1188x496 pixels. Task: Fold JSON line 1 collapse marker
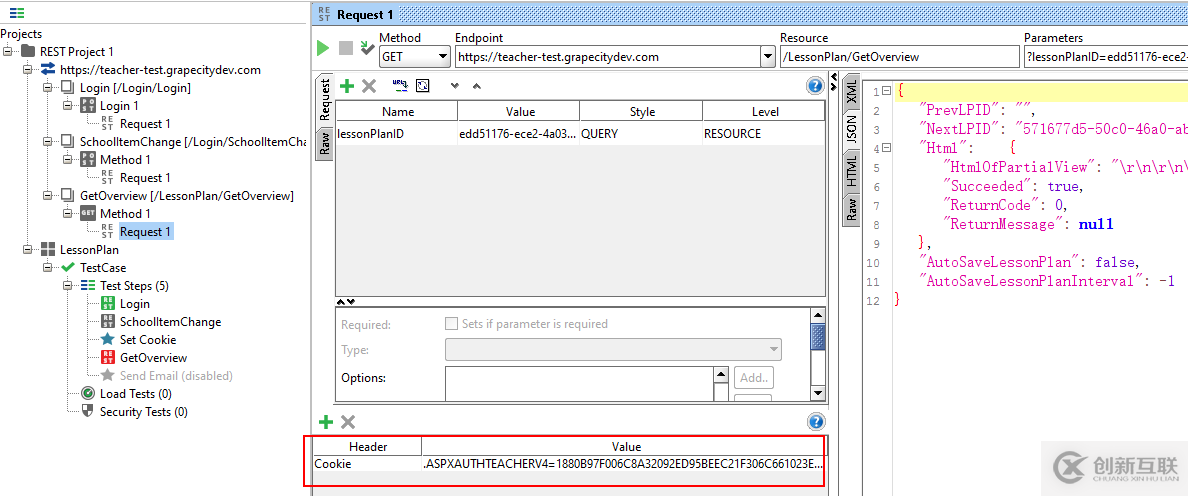[x=886, y=91]
